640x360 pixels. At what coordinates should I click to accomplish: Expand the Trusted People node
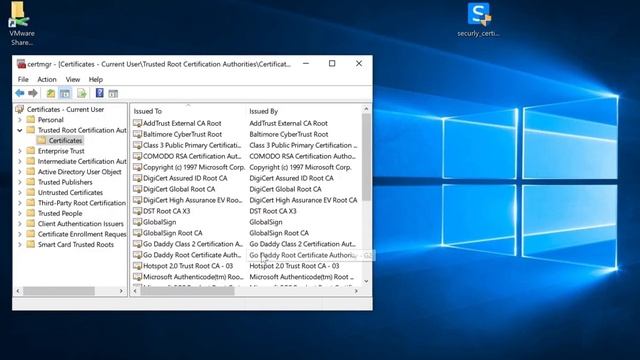20,213
